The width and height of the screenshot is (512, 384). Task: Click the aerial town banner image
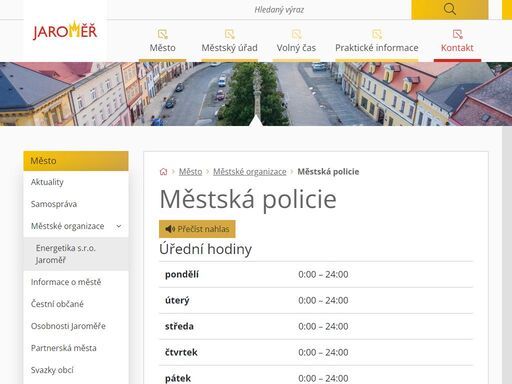click(x=256, y=94)
